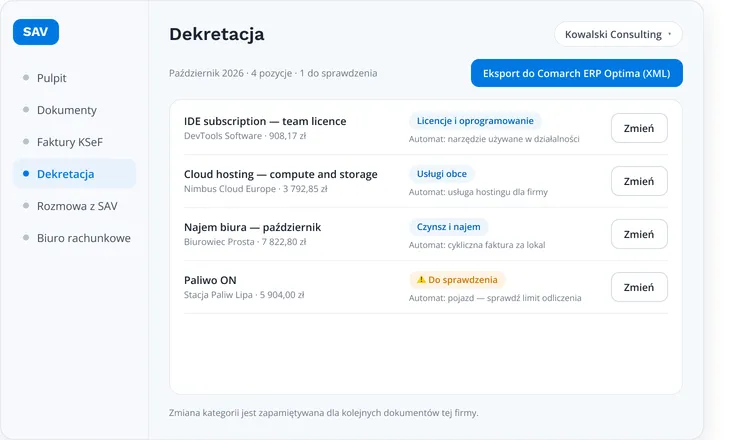
Task: Click Biurowiec Prosta · 7 822,80 zł text
Action: pyautogui.click(x=245, y=242)
